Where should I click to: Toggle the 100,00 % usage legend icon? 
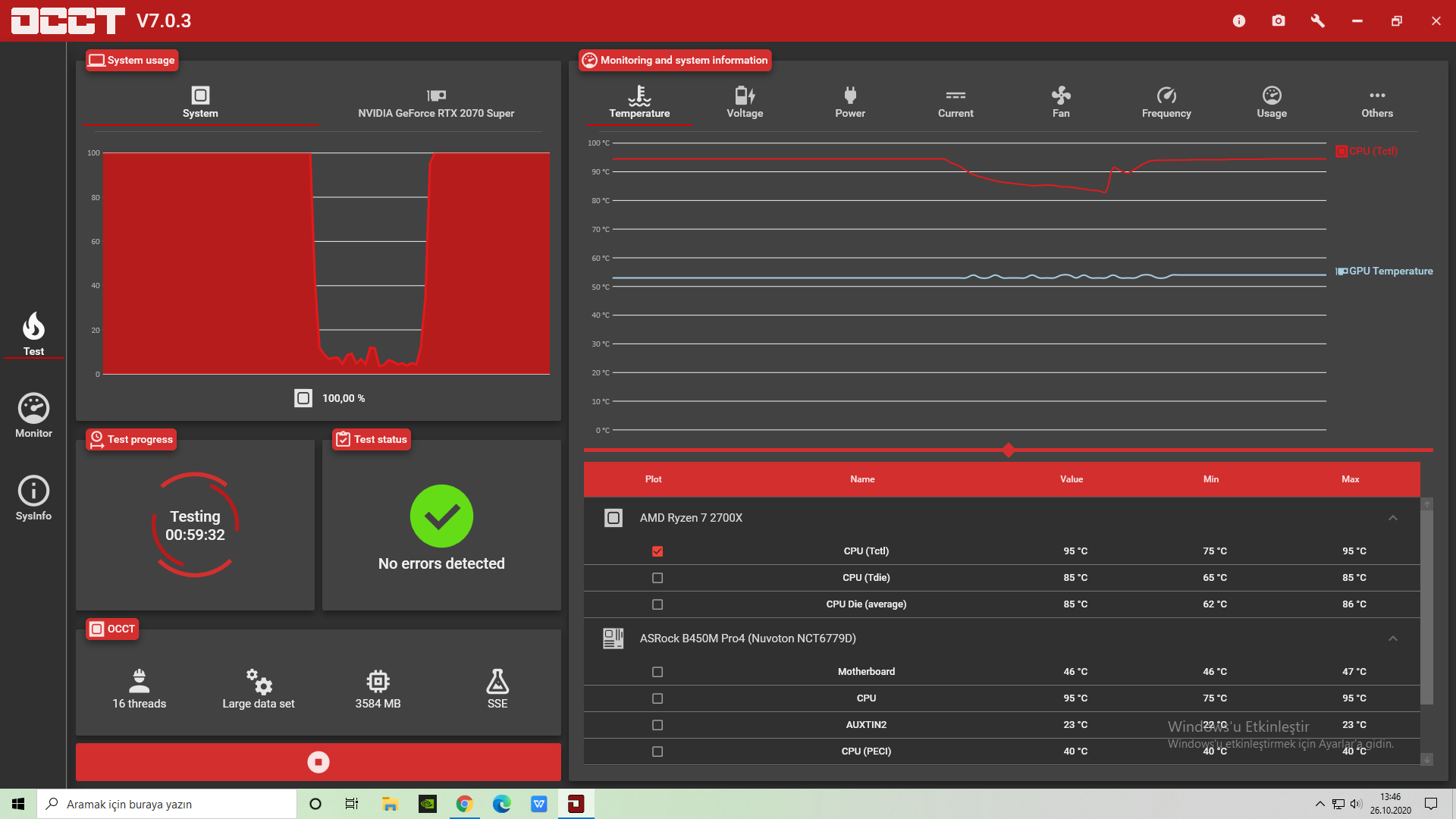point(303,398)
